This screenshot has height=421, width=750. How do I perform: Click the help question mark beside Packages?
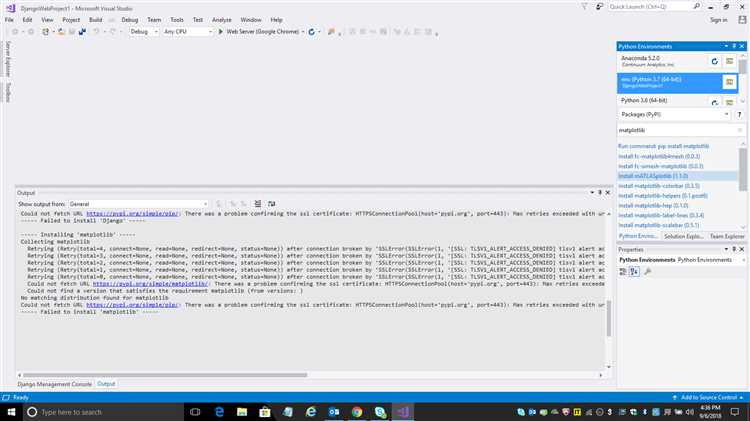739,115
